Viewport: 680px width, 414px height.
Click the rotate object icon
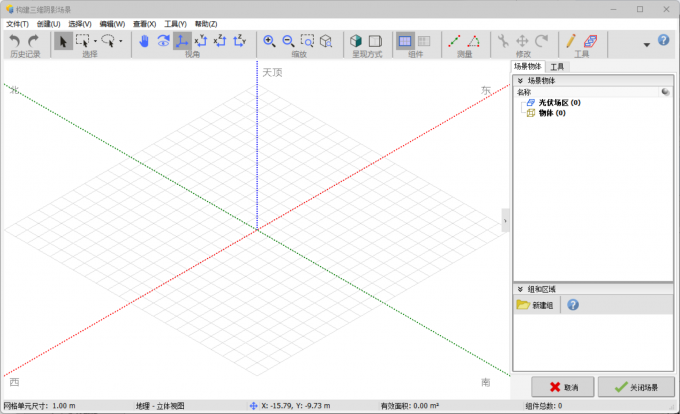[541, 41]
